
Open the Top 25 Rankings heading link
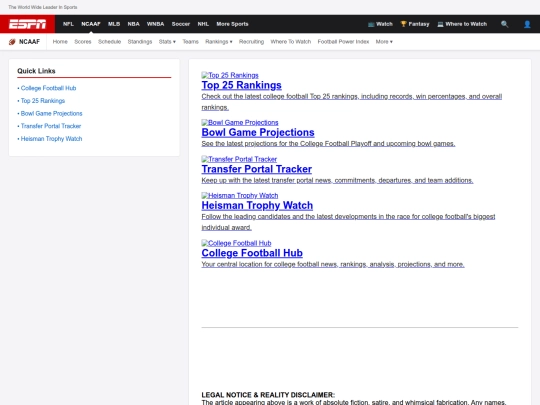241,85
